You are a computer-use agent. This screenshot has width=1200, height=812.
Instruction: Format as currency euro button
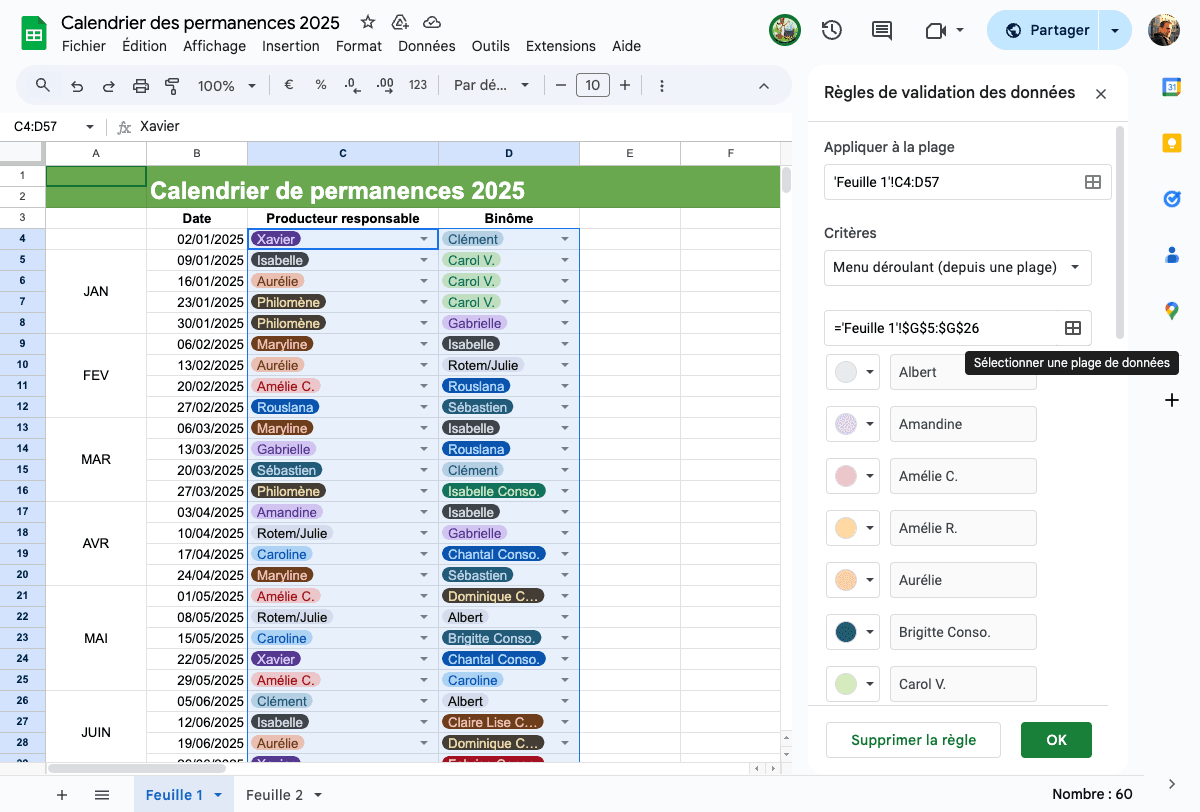[x=289, y=86]
